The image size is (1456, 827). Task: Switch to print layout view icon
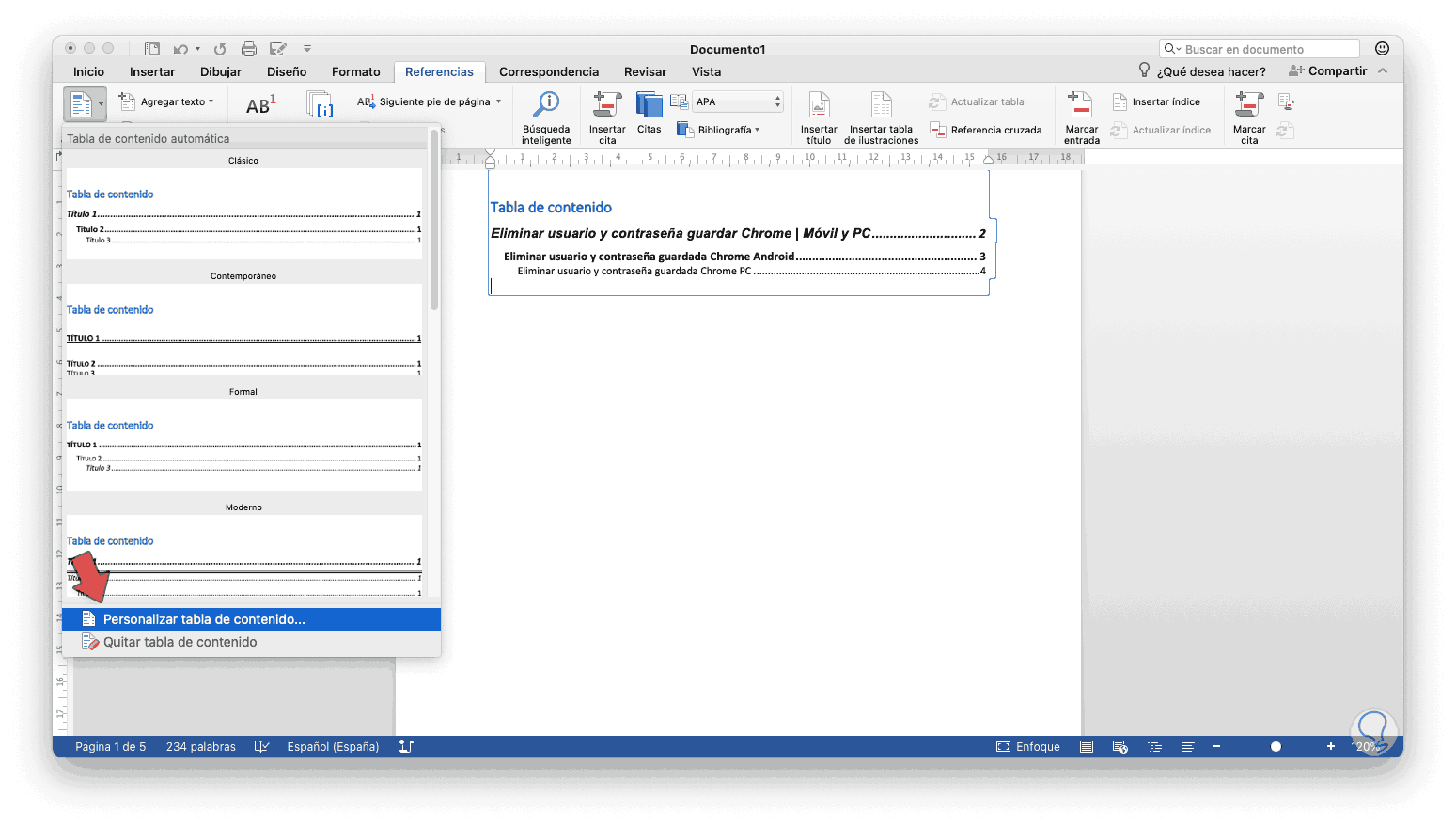(x=1087, y=747)
